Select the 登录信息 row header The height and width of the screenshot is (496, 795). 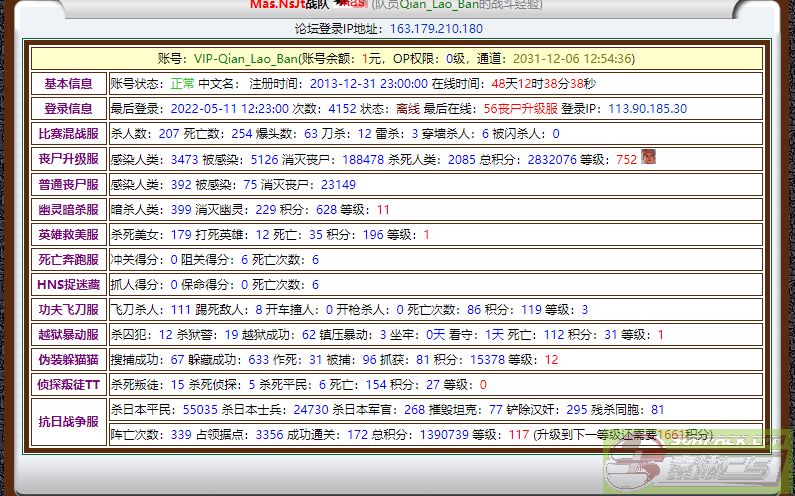68,109
